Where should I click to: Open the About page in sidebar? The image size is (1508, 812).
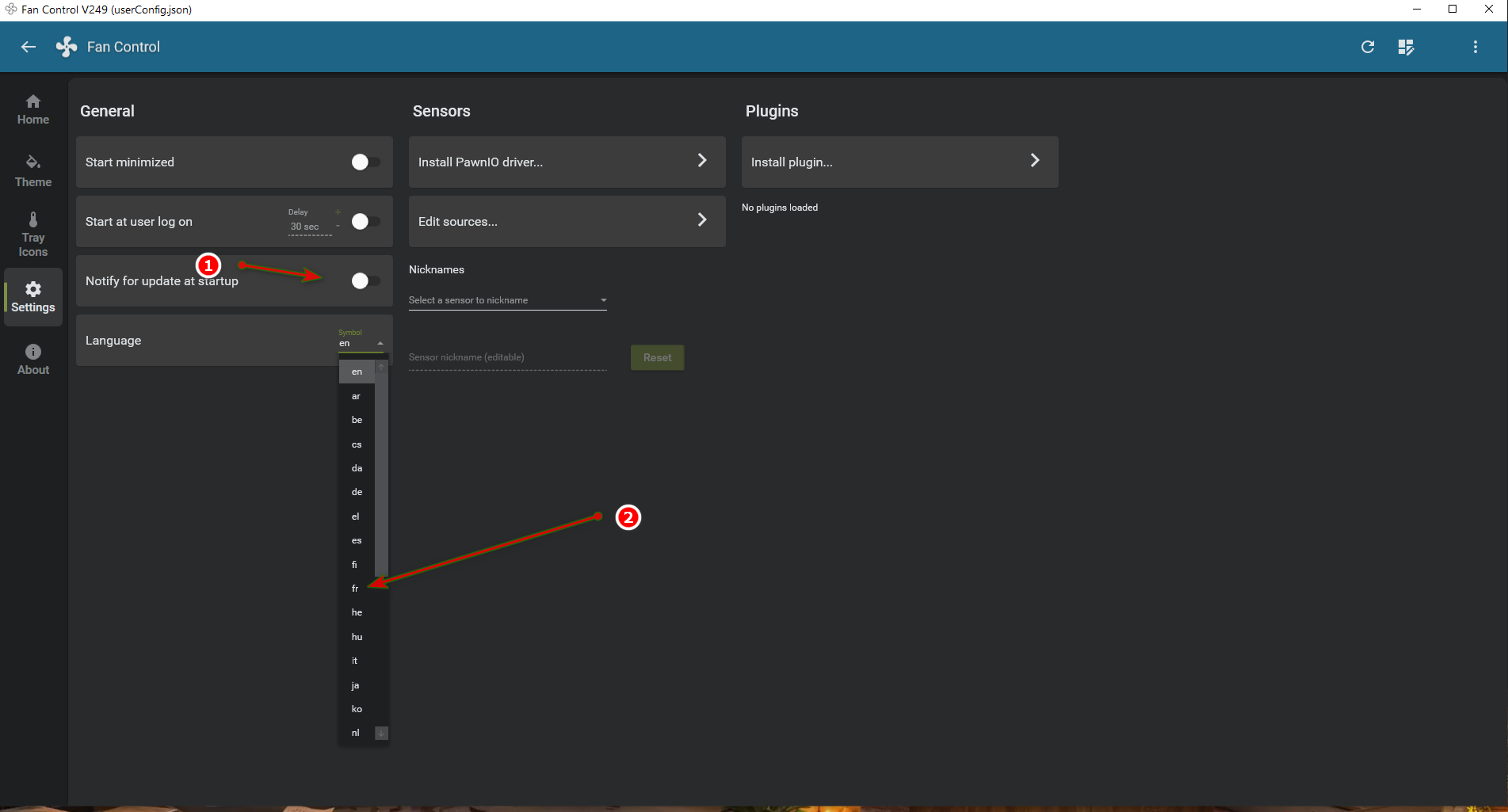[x=33, y=359]
